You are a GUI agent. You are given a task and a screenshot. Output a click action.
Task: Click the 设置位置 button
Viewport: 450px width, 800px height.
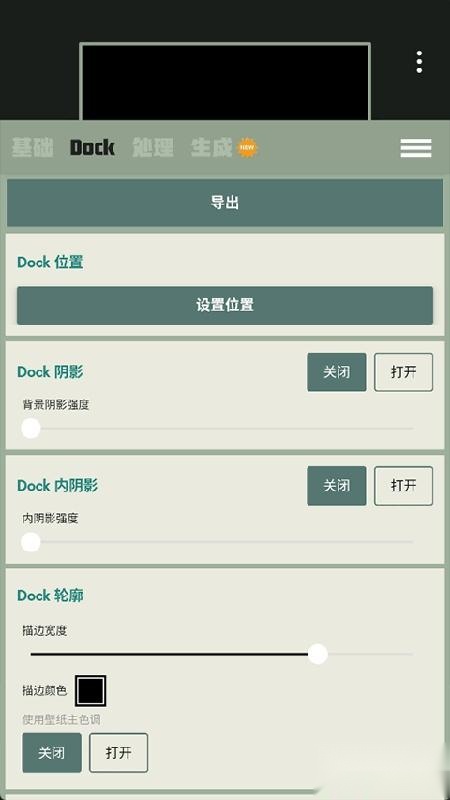tap(224, 305)
